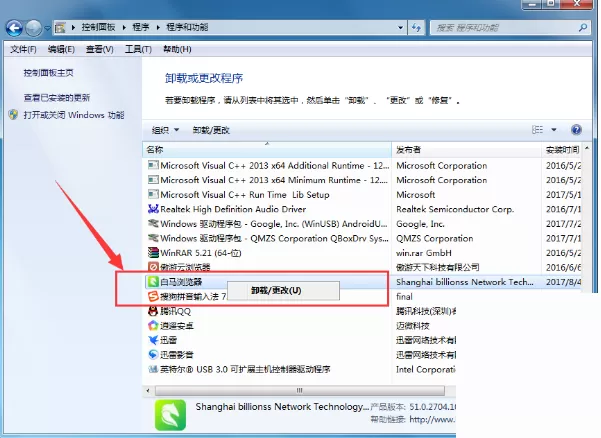
Task: Select WinRAR 5.21 (64-位) row text
Action: tap(201, 253)
